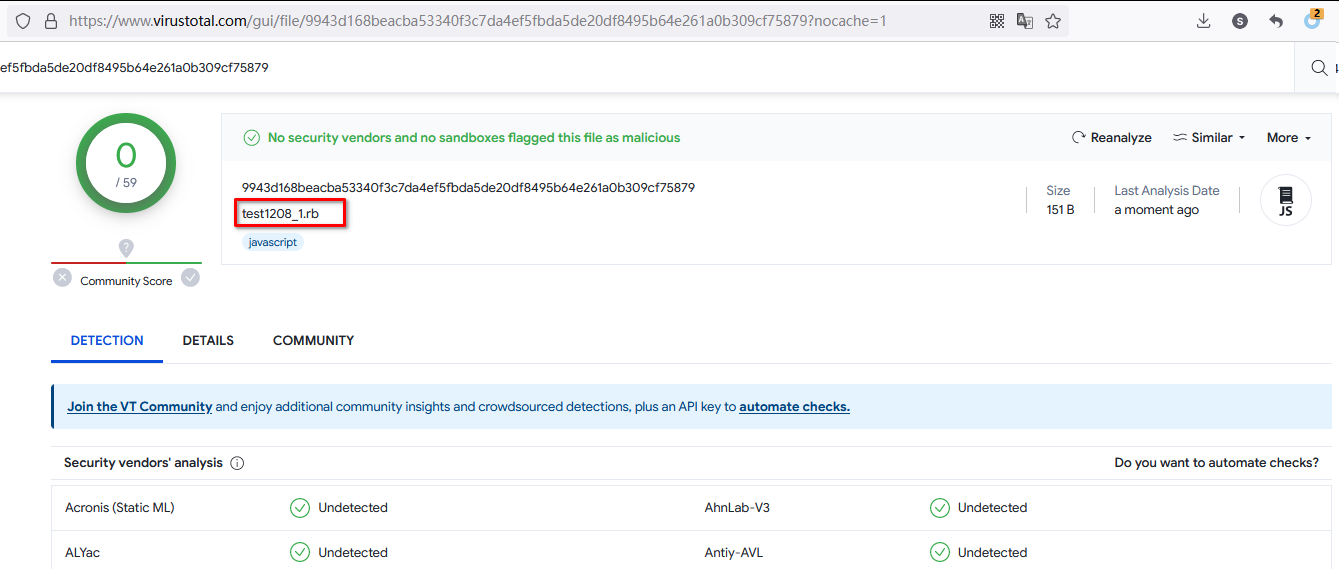
Task: Click the lock icon in address bar
Action: pos(50,21)
